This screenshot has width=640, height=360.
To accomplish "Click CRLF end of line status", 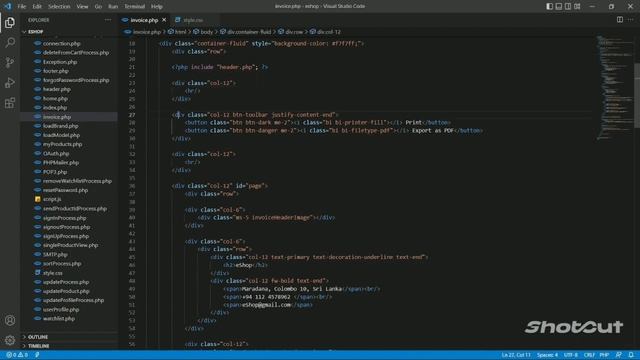I will tap(589, 355).
